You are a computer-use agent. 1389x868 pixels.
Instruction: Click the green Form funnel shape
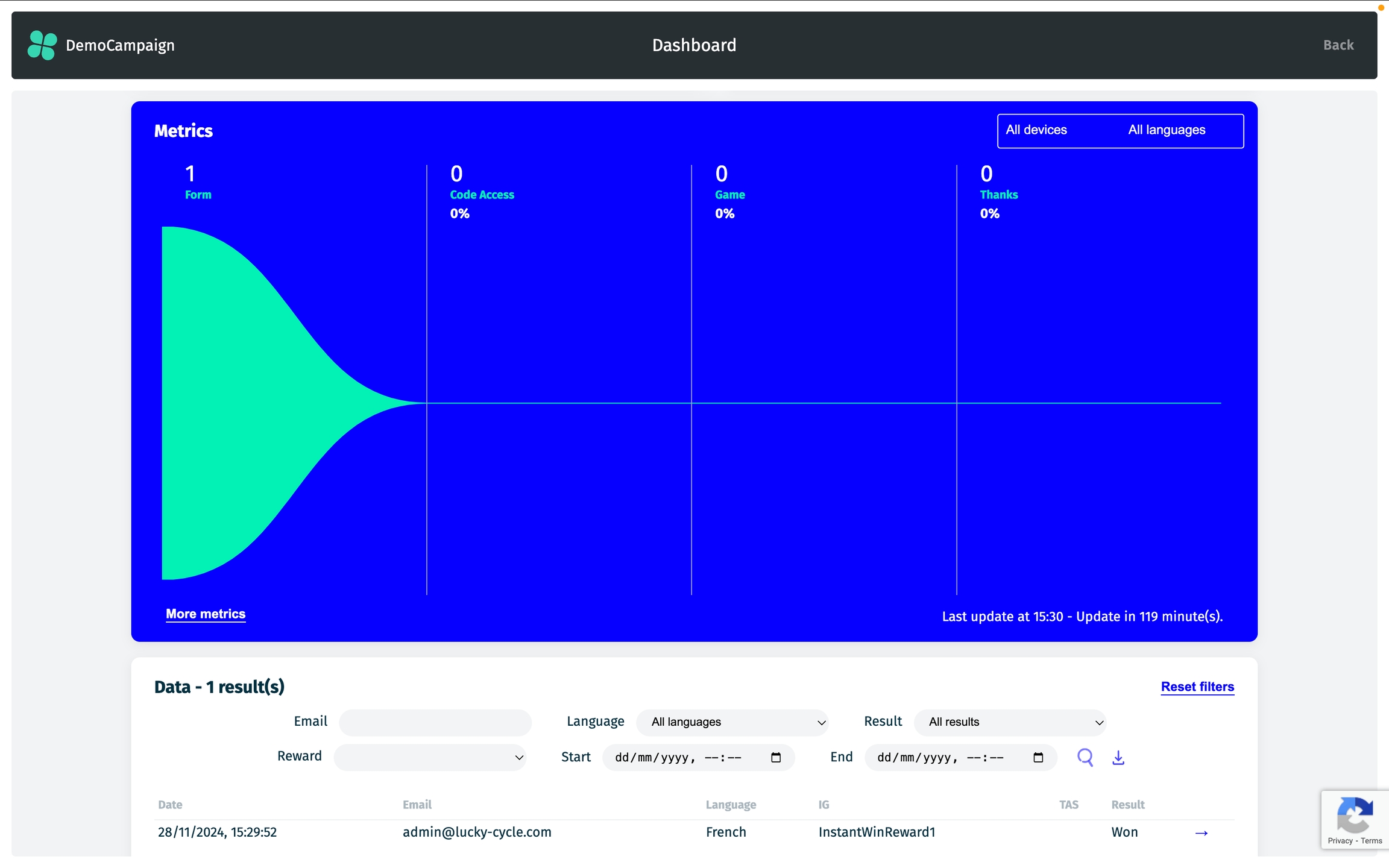coord(241,403)
